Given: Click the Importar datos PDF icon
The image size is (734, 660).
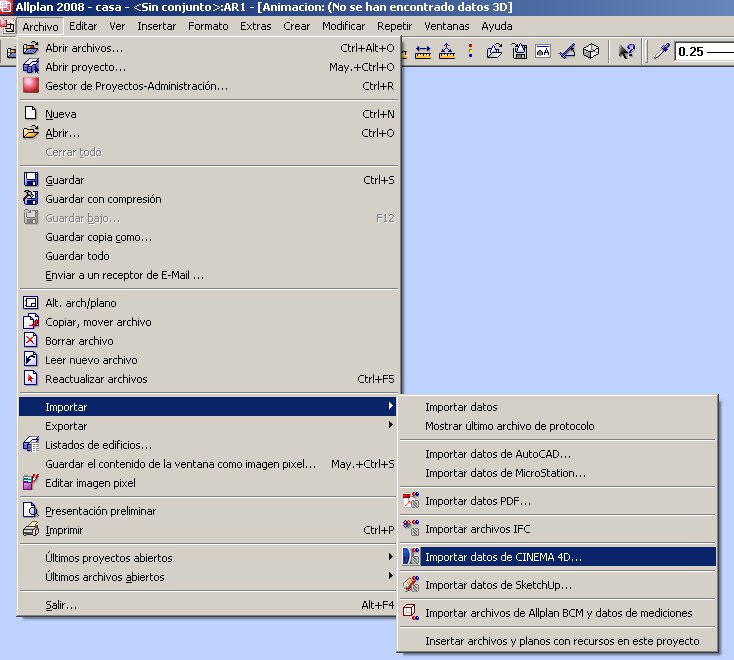Looking at the screenshot, I should [410, 501].
